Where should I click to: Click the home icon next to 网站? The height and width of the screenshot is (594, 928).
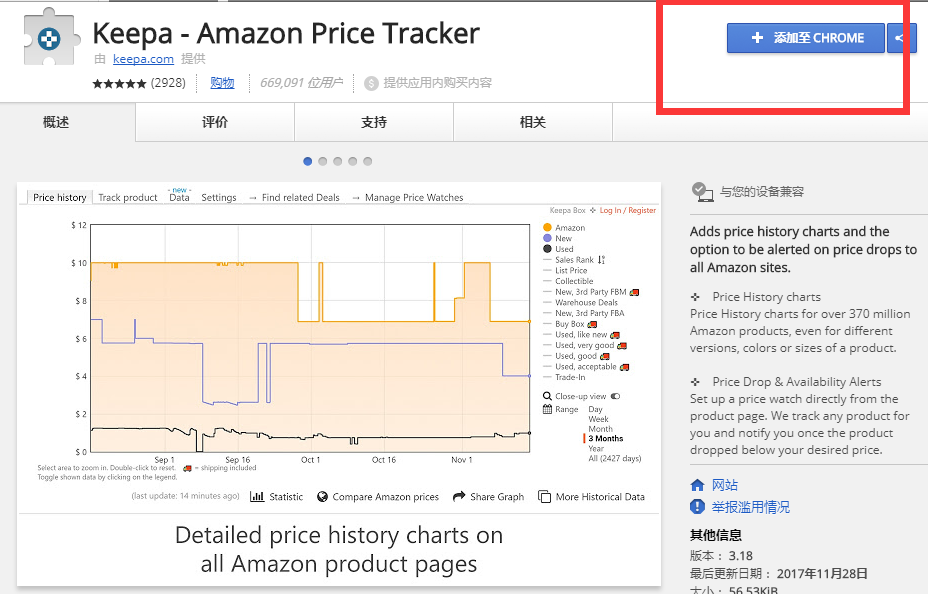(697, 485)
